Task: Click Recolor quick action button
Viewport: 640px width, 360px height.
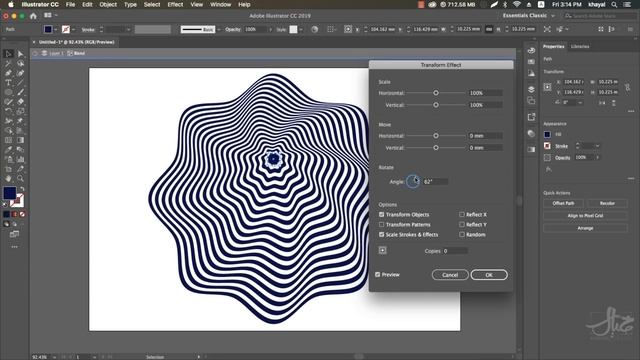Action: [607, 203]
